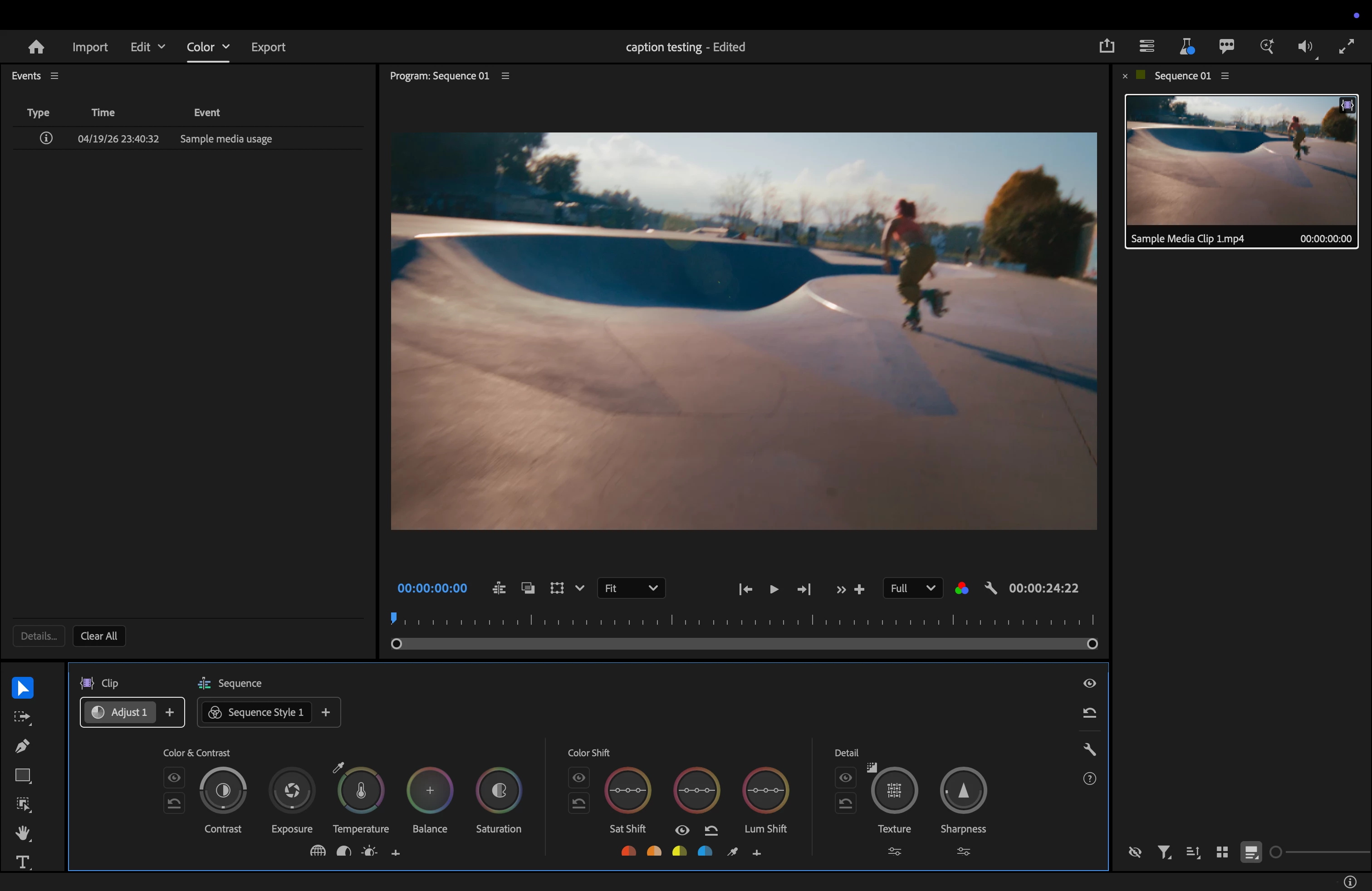Select the Type tool

coord(23,862)
